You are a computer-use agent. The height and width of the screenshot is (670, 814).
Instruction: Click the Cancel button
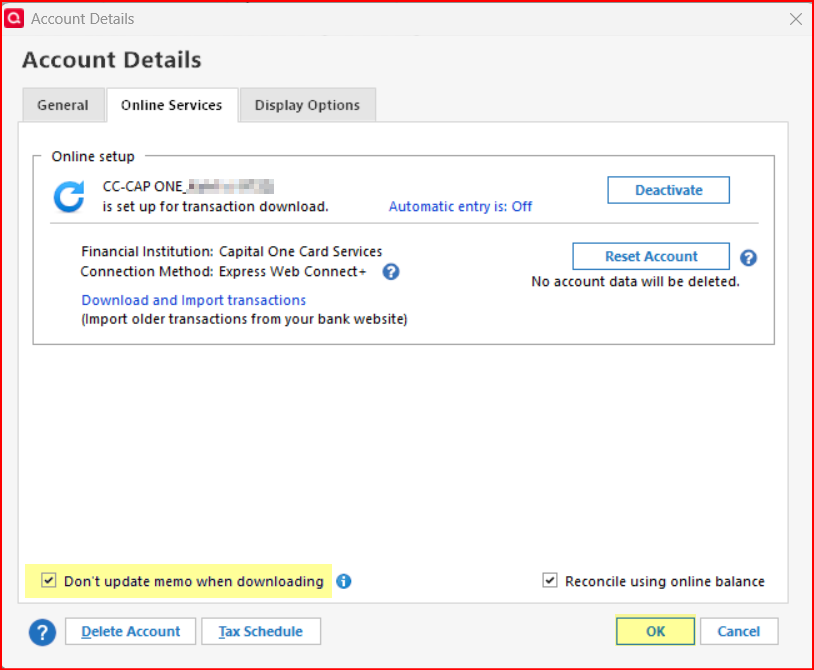pos(739,631)
